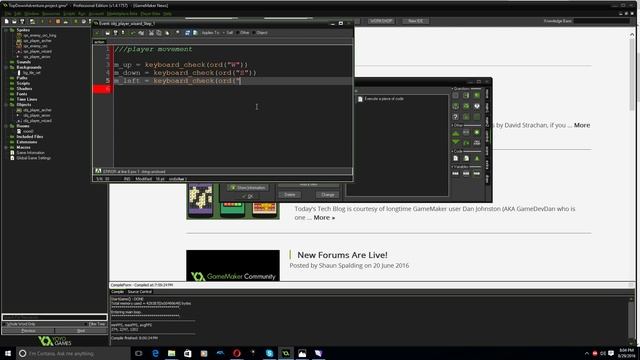
Task: Select the Draw Variable action icon
Action: coord(477,173)
